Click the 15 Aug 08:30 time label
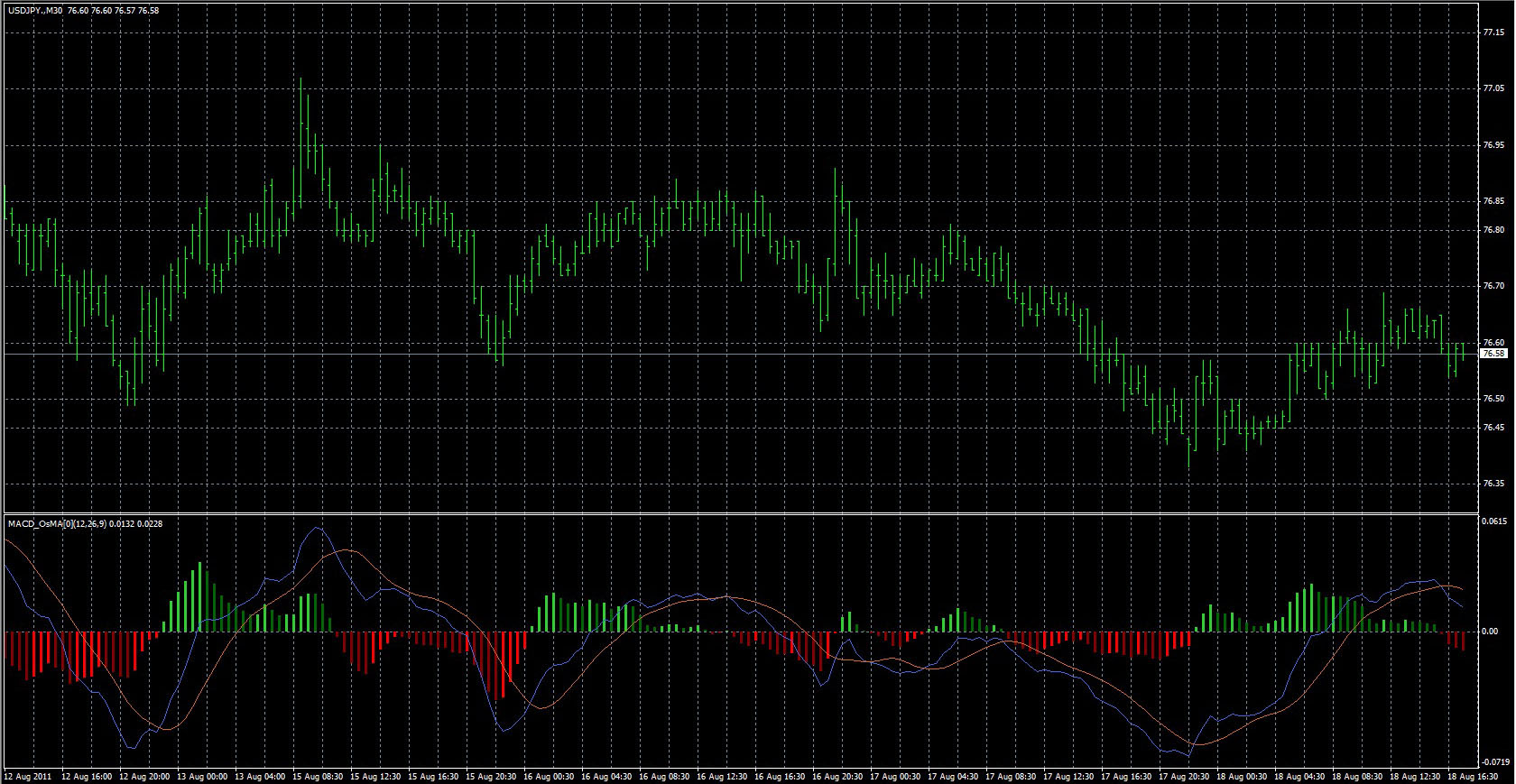 coord(318,777)
